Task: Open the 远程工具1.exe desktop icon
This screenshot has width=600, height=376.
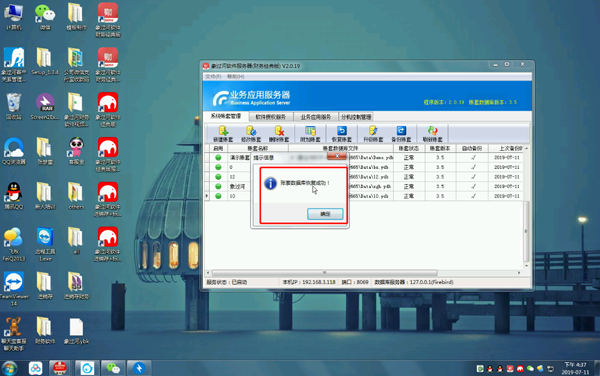Action: 45,244
